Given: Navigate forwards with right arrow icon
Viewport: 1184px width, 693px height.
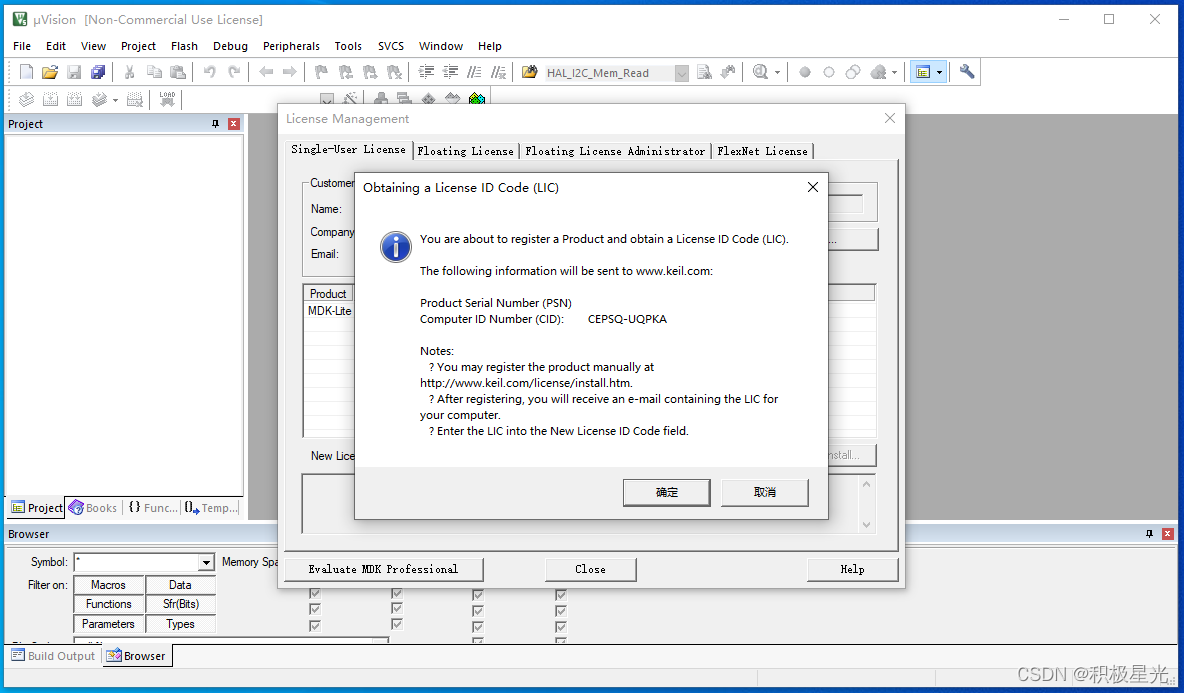Looking at the screenshot, I should (289, 72).
